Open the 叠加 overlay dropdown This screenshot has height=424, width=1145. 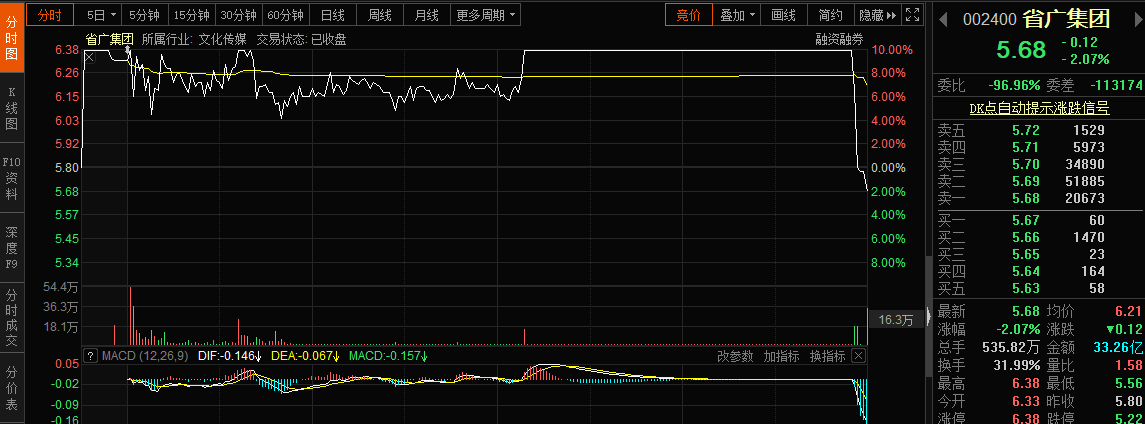click(737, 15)
